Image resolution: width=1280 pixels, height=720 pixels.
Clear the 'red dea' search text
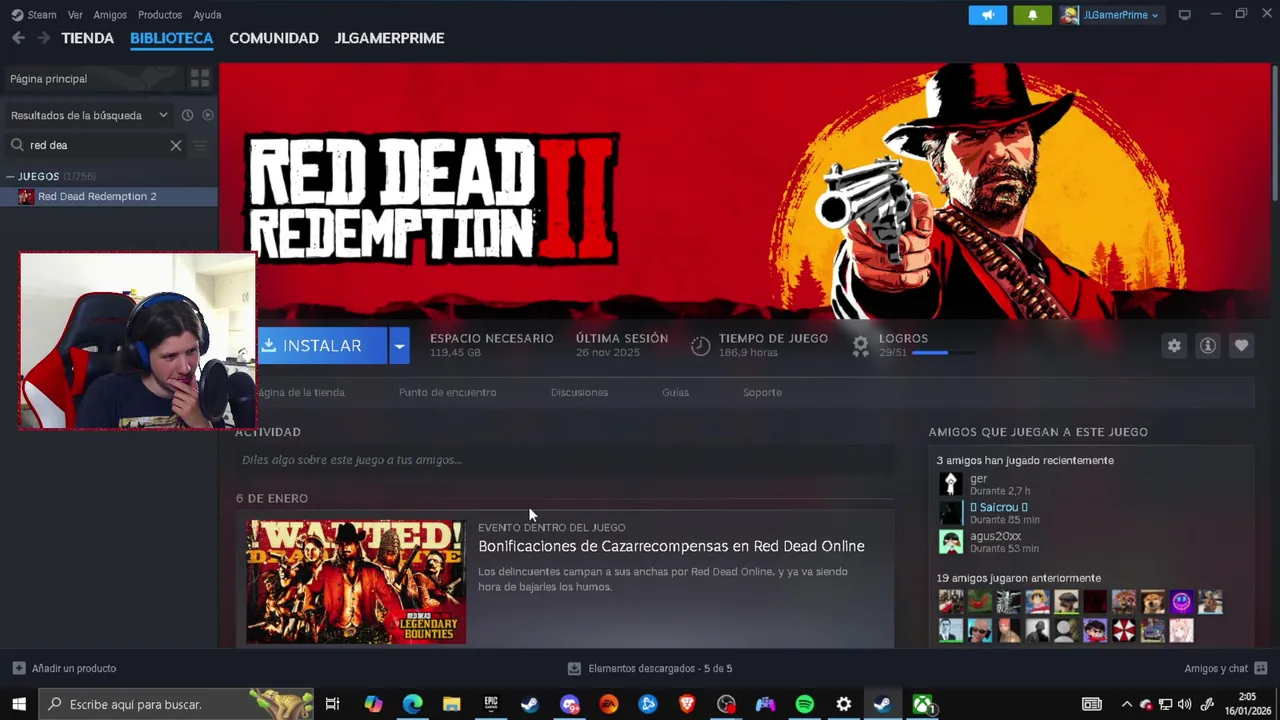pyautogui.click(x=176, y=145)
